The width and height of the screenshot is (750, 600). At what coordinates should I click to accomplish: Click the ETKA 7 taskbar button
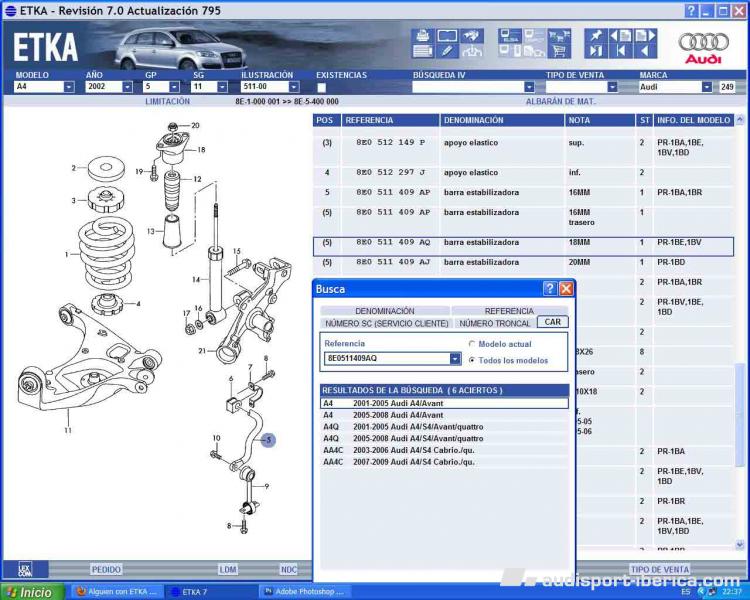(x=210, y=592)
